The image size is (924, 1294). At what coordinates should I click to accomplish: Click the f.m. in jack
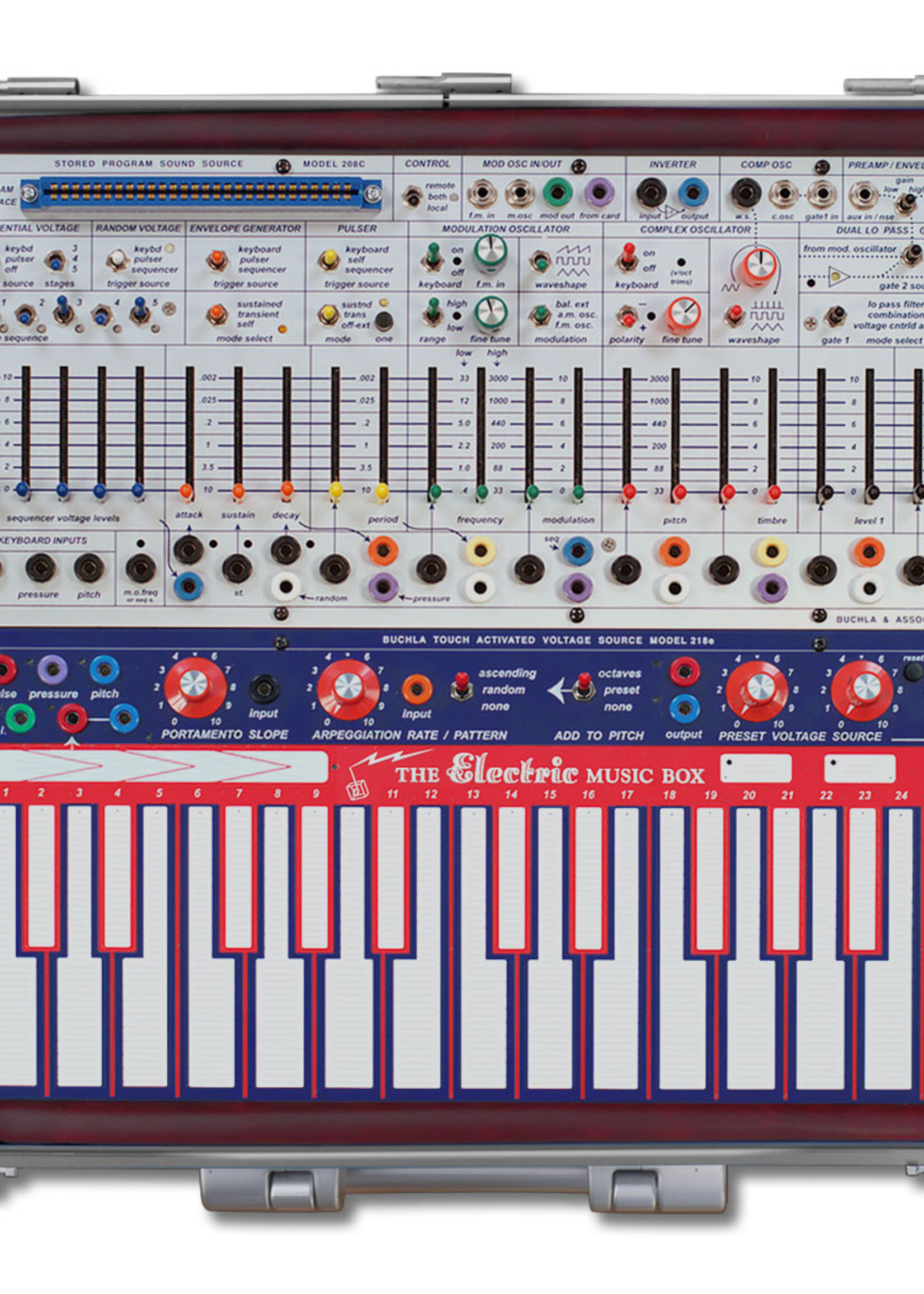(x=482, y=194)
